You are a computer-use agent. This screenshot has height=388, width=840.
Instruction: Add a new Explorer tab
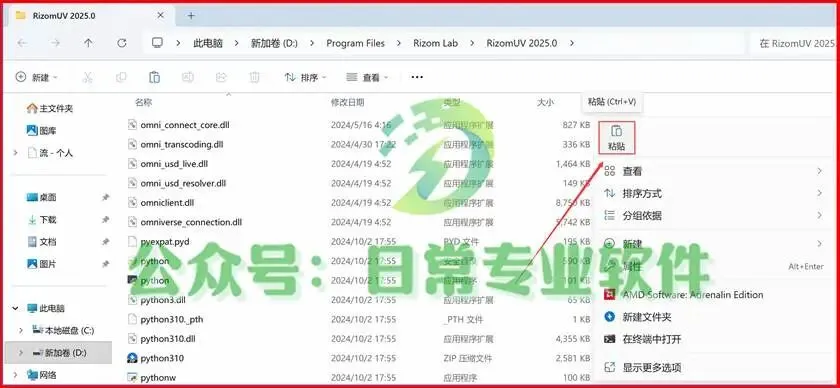pos(191,16)
